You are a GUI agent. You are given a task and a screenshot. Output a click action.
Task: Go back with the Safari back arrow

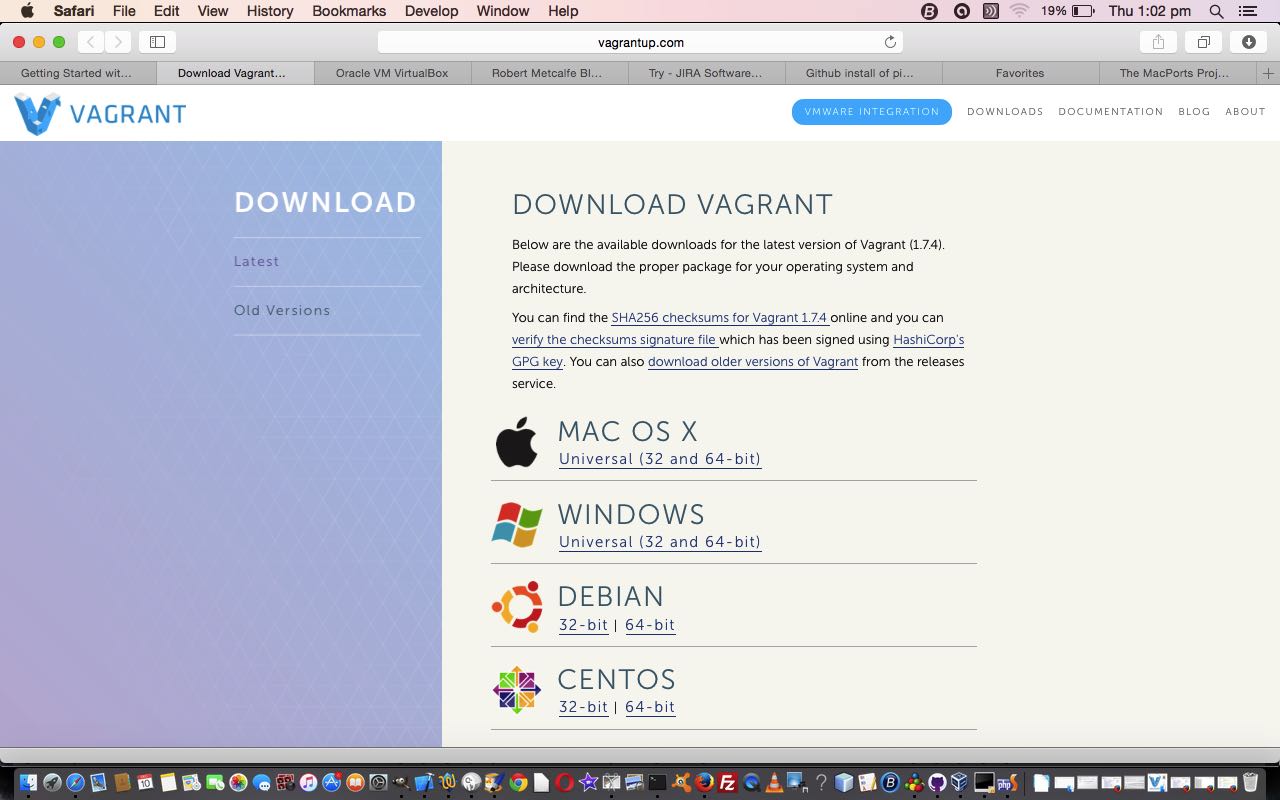tap(91, 42)
